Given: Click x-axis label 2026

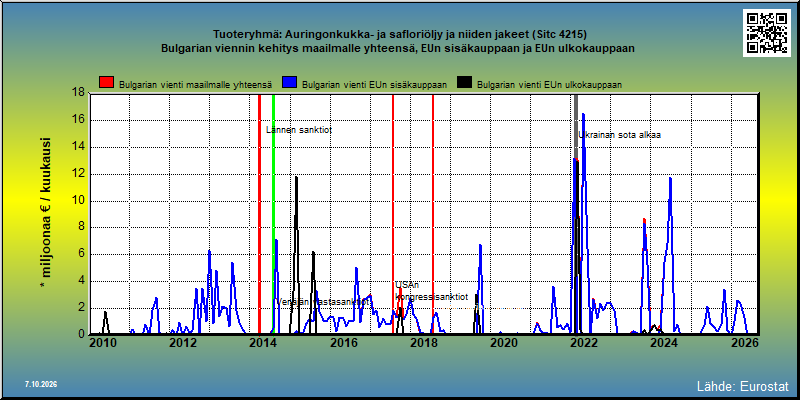Looking at the screenshot, I should 745,343.
